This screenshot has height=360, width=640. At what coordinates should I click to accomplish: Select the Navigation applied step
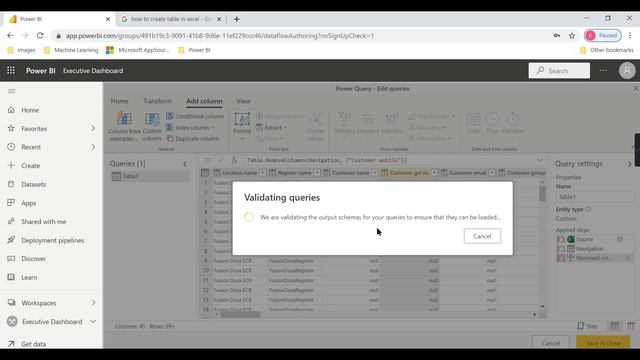(x=589, y=249)
